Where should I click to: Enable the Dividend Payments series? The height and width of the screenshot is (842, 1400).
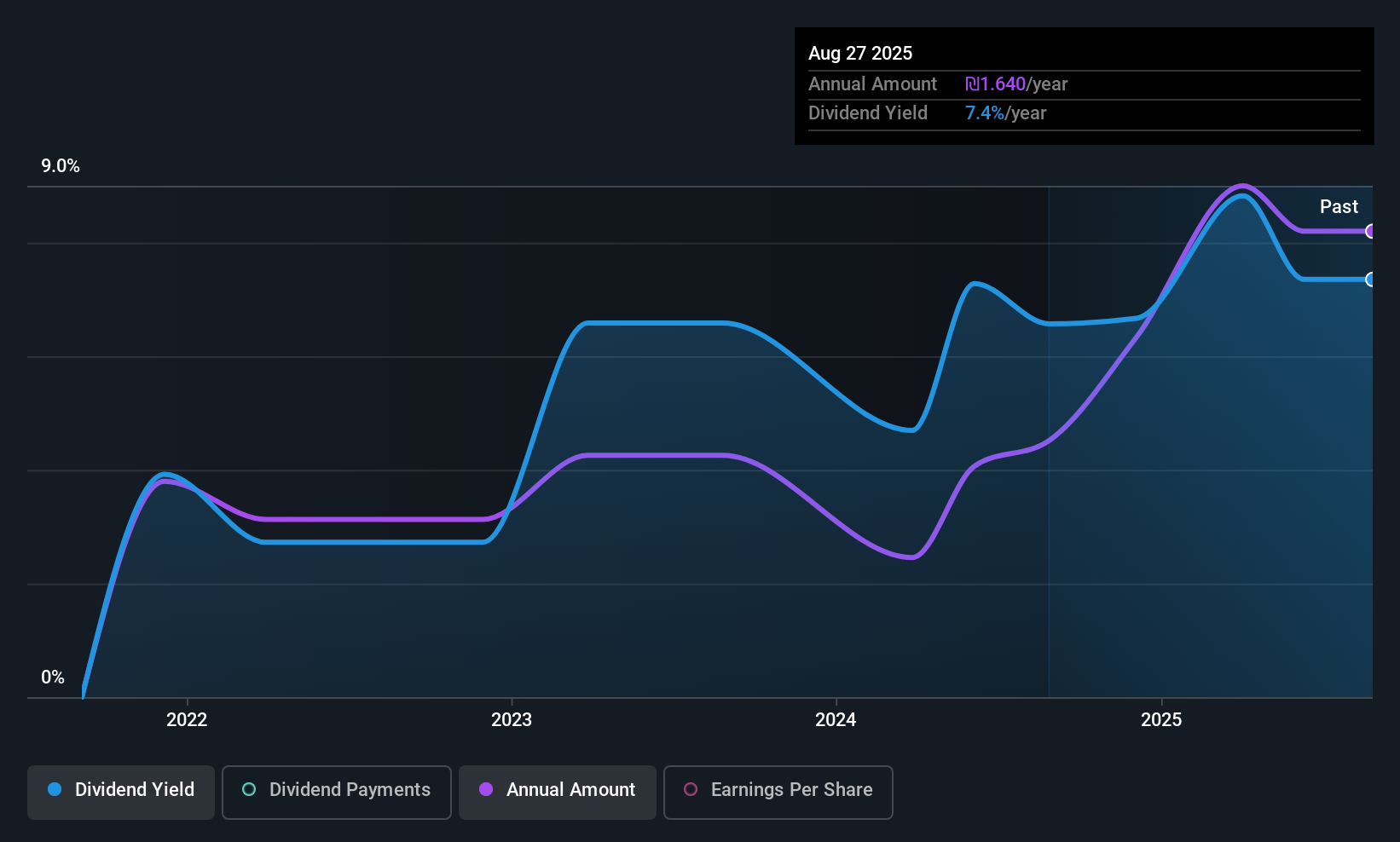click(x=337, y=793)
